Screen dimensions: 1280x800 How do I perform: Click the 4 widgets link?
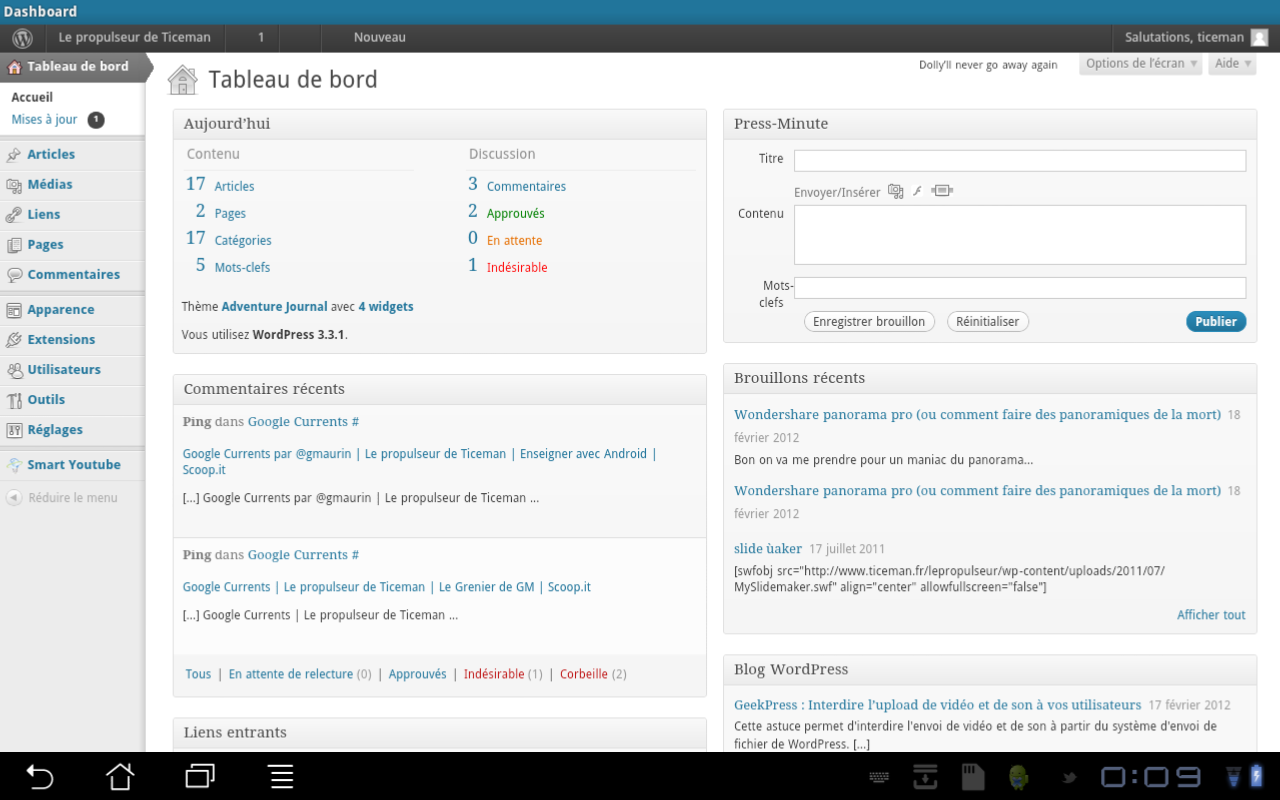tap(386, 307)
